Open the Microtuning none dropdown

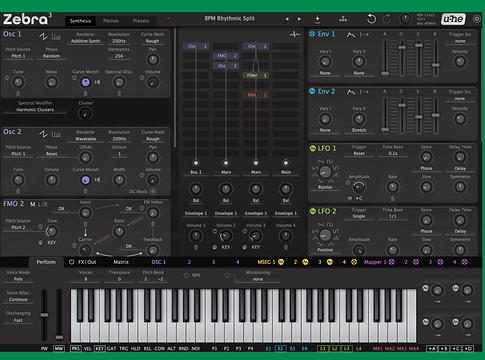258,279
